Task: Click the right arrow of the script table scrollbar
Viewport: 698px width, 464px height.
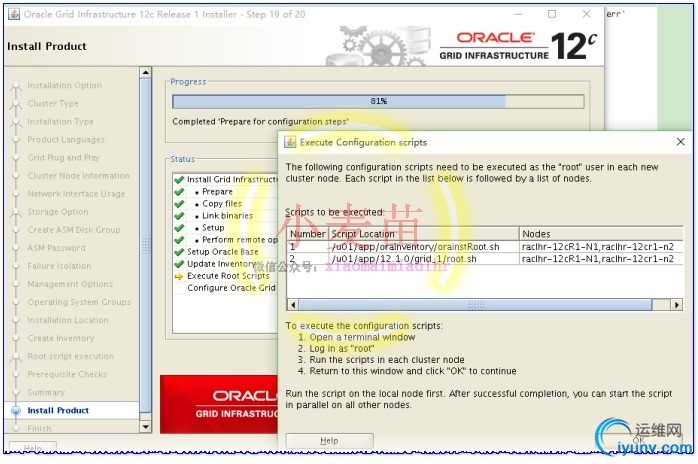Action: tap(677, 305)
